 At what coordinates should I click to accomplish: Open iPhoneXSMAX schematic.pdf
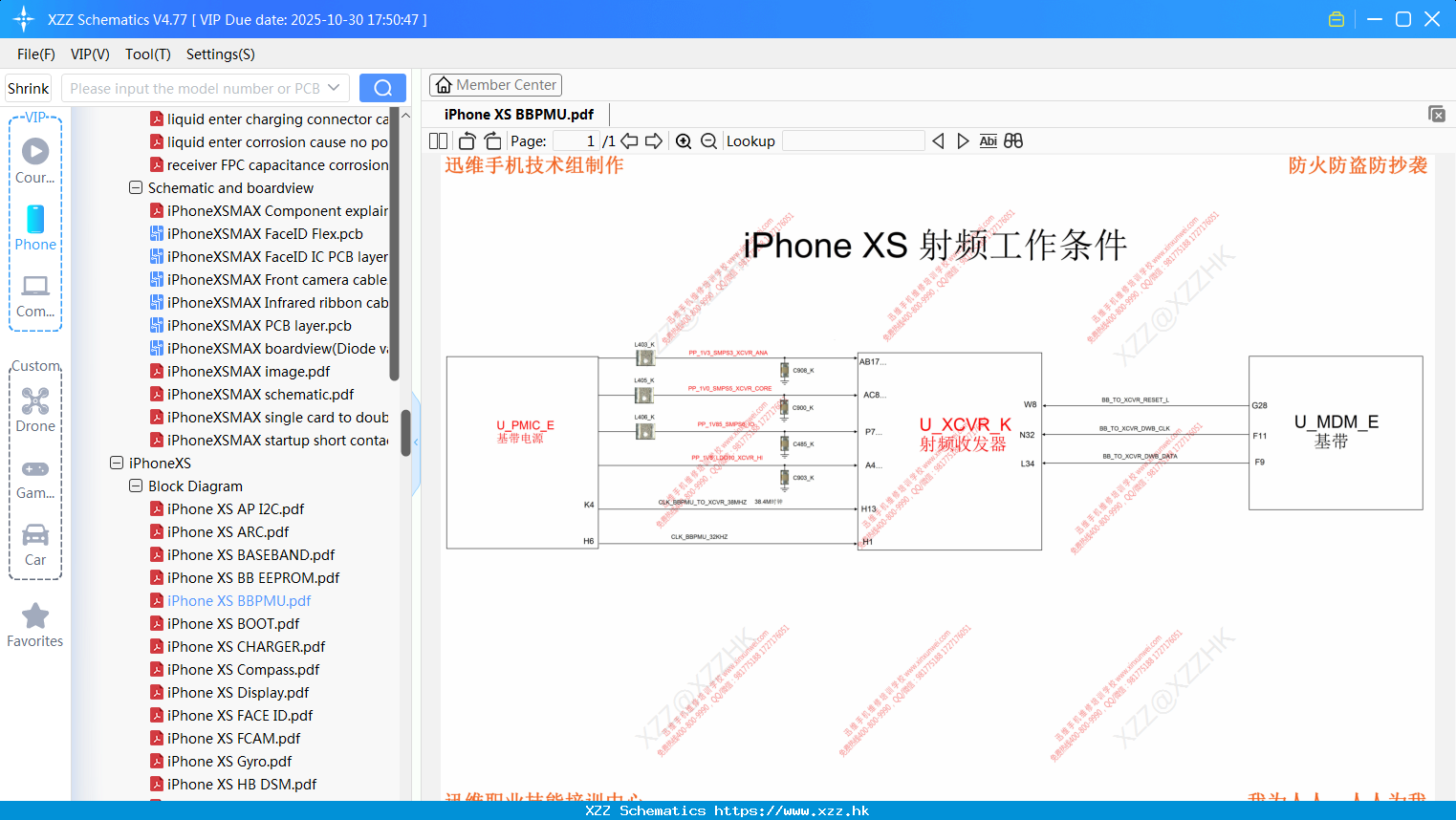(260, 395)
